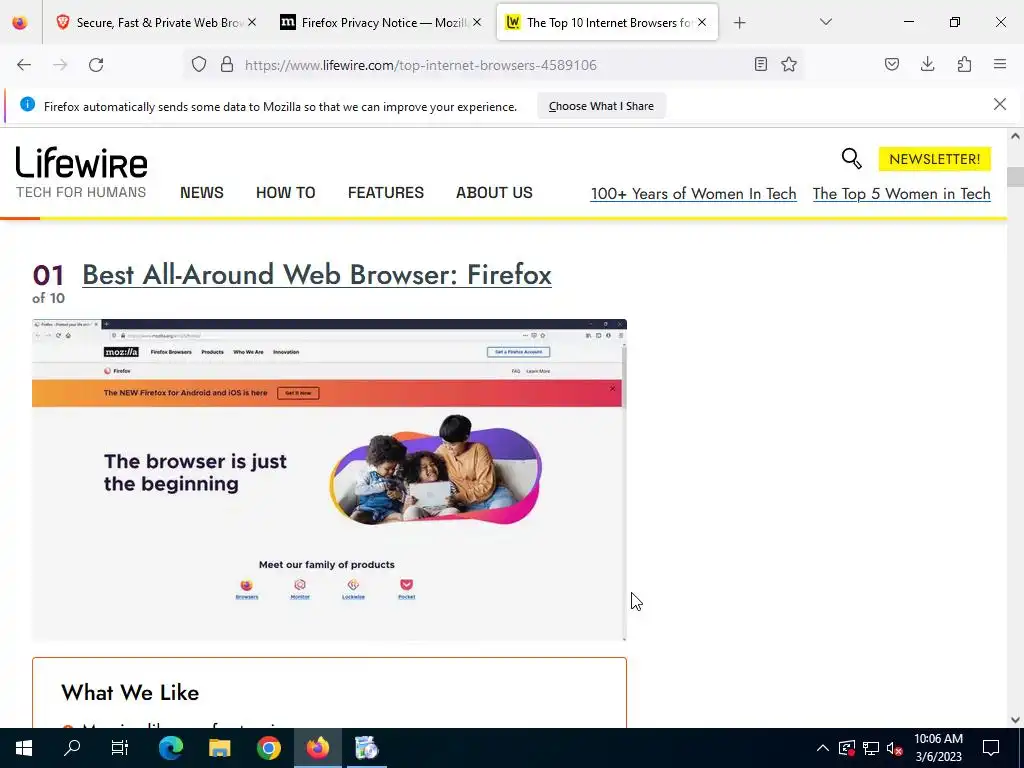Screen dimensions: 1024x768
Task: Open the Windows Start menu
Action: point(24,748)
